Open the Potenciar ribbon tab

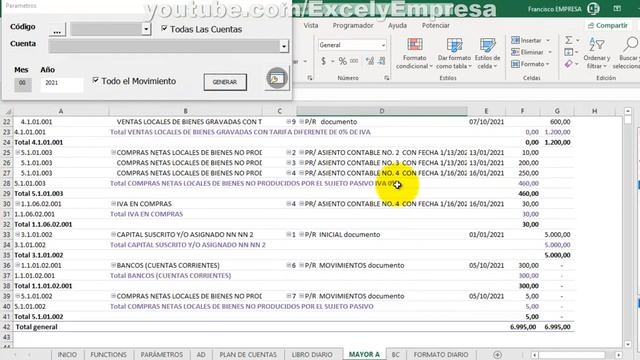(436, 25)
